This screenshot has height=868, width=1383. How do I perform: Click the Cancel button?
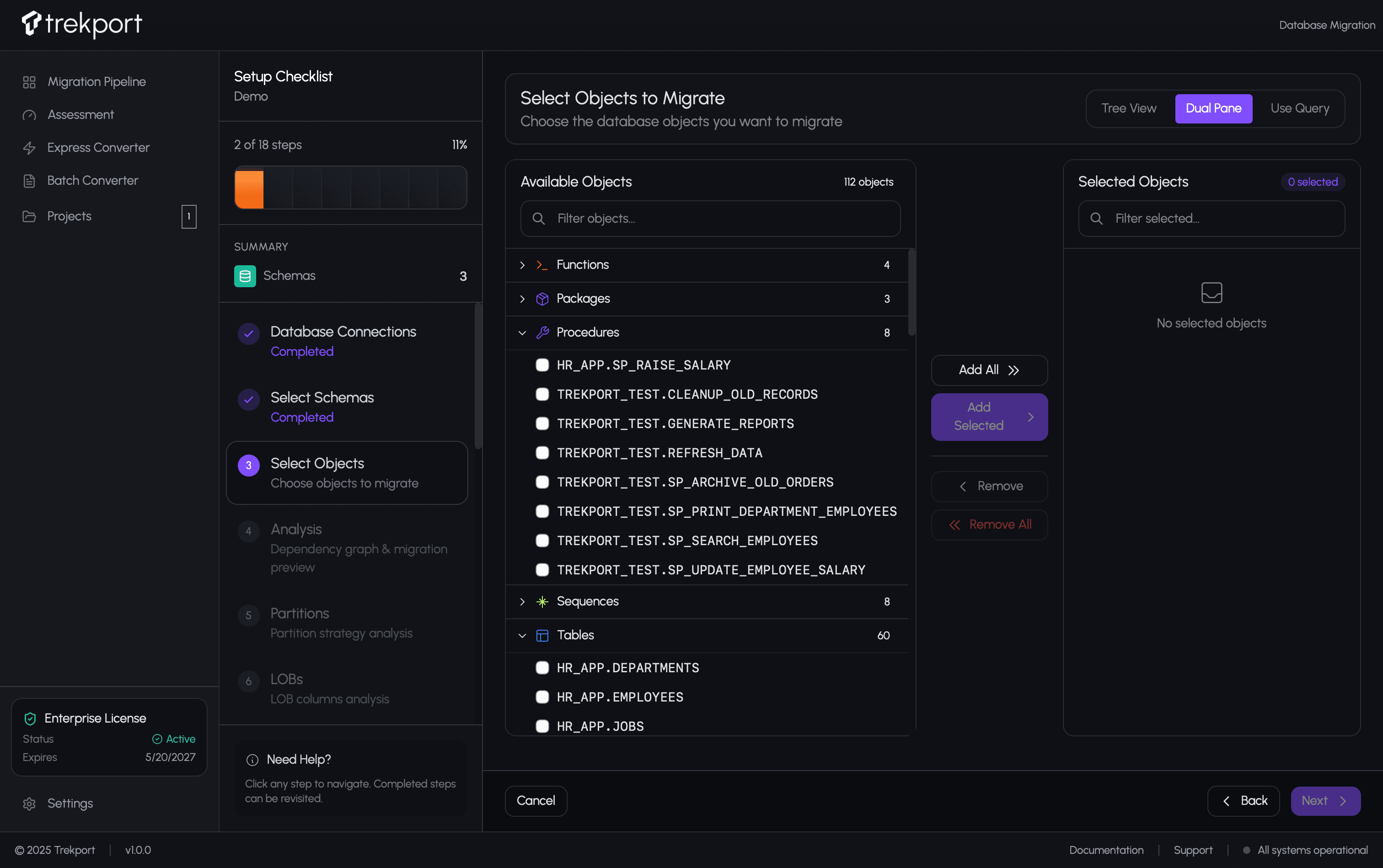coord(536,801)
